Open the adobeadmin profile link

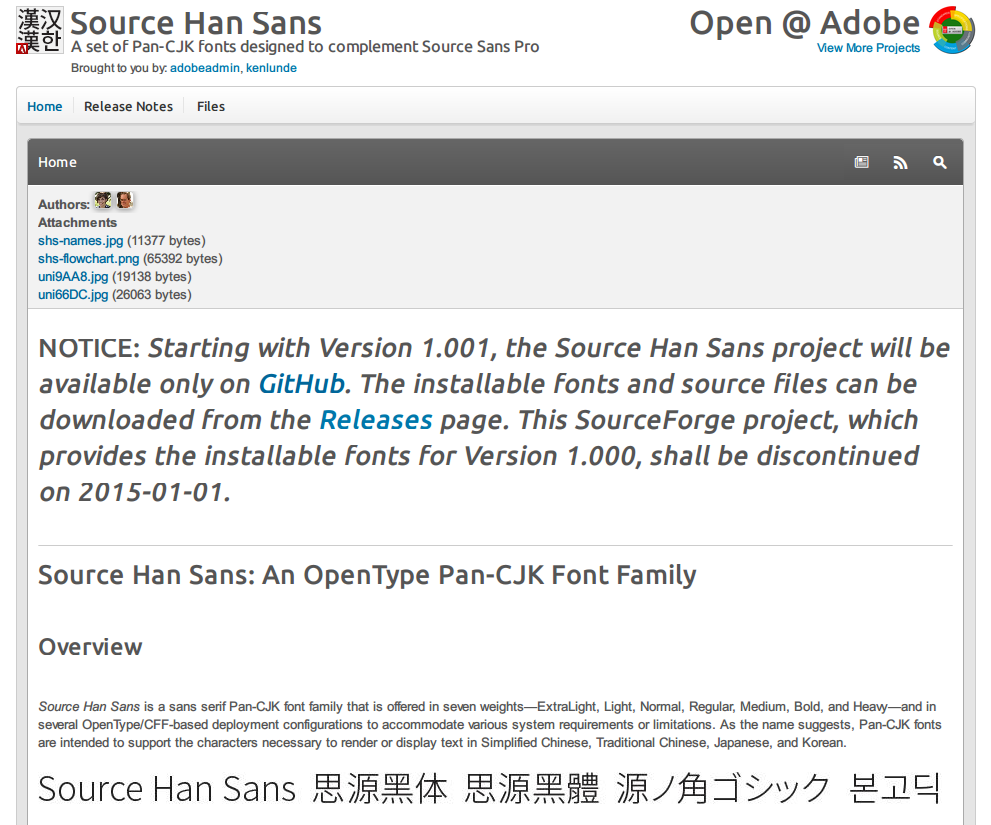tap(205, 68)
